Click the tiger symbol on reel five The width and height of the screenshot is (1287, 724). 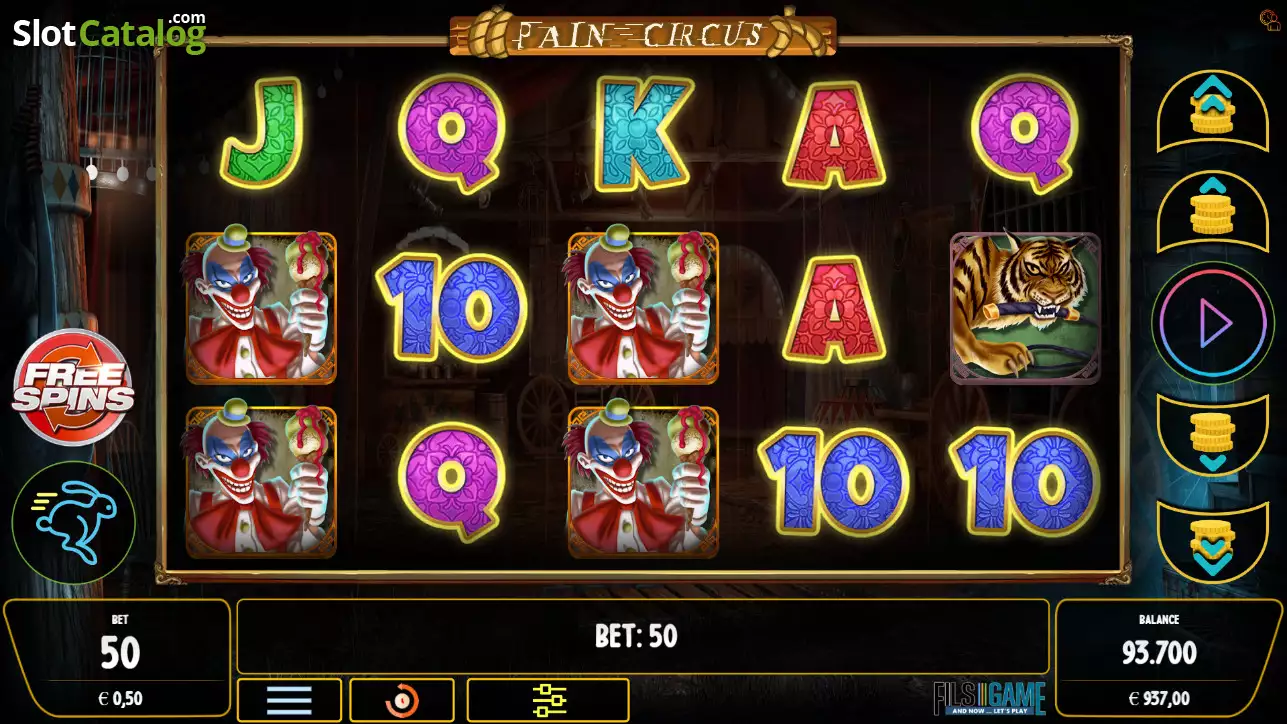(x=1025, y=308)
